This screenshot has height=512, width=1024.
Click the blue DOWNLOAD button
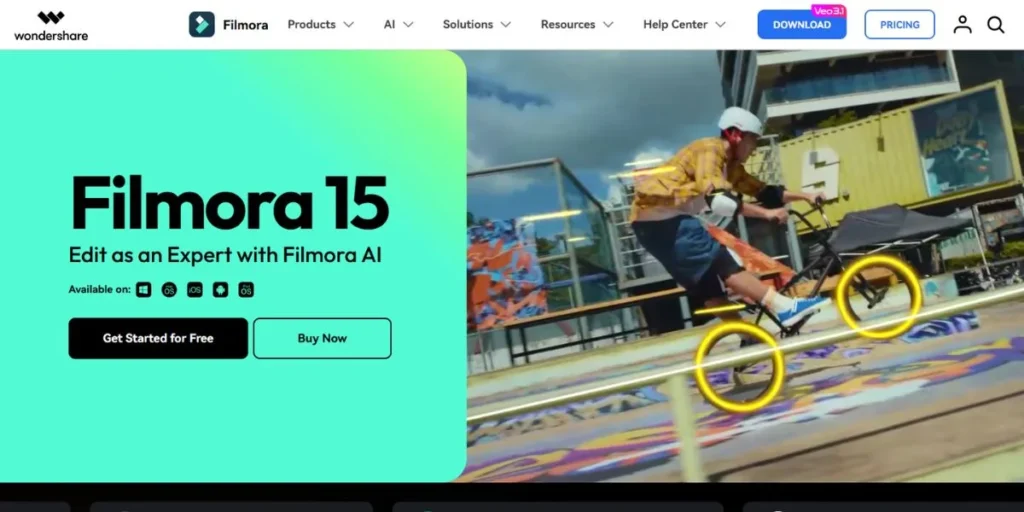coord(801,25)
